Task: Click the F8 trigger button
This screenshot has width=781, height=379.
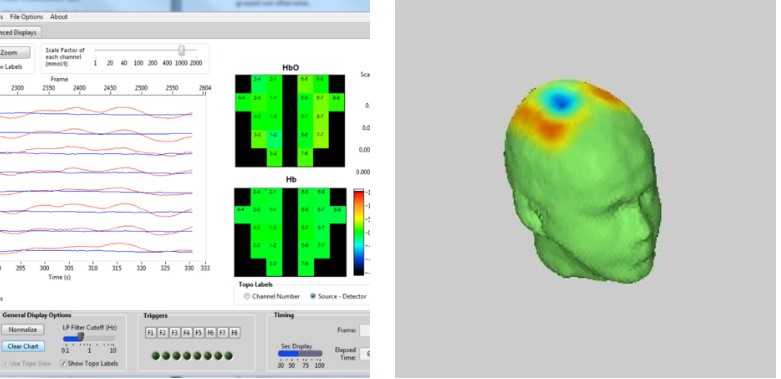Action: tap(235, 333)
